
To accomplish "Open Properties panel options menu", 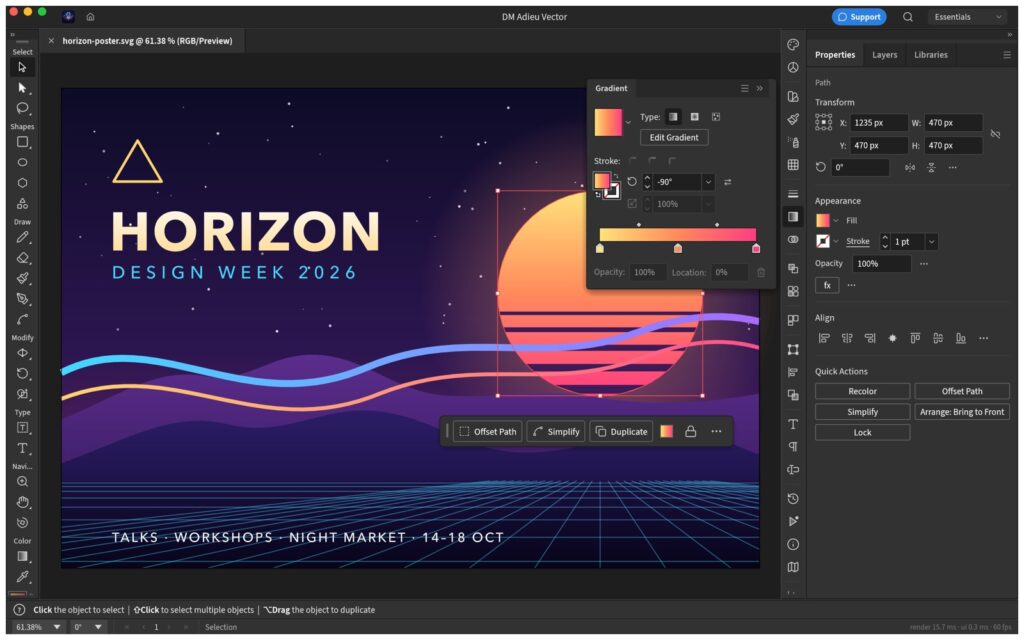I will [1006, 55].
